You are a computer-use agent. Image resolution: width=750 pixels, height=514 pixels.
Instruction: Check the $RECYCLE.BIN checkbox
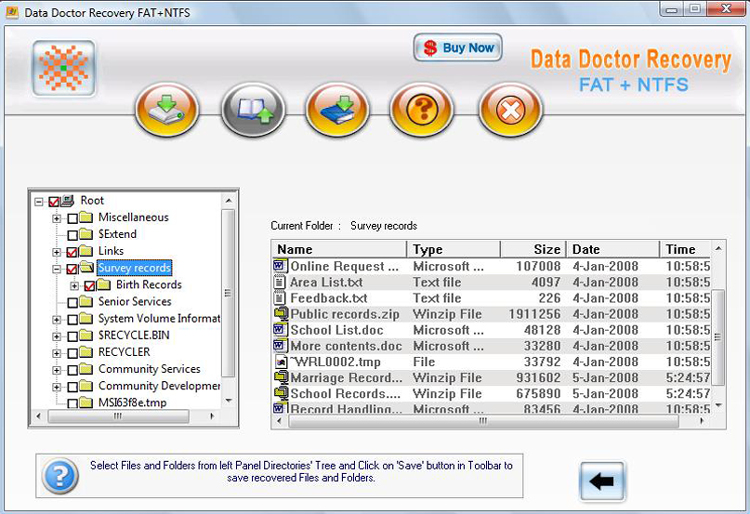[72, 336]
